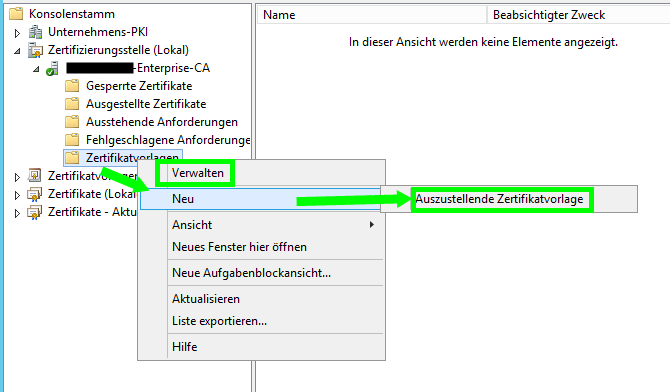This screenshot has width=670, height=392.
Task: Sort by the Name column header
Action: click(x=372, y=15)
